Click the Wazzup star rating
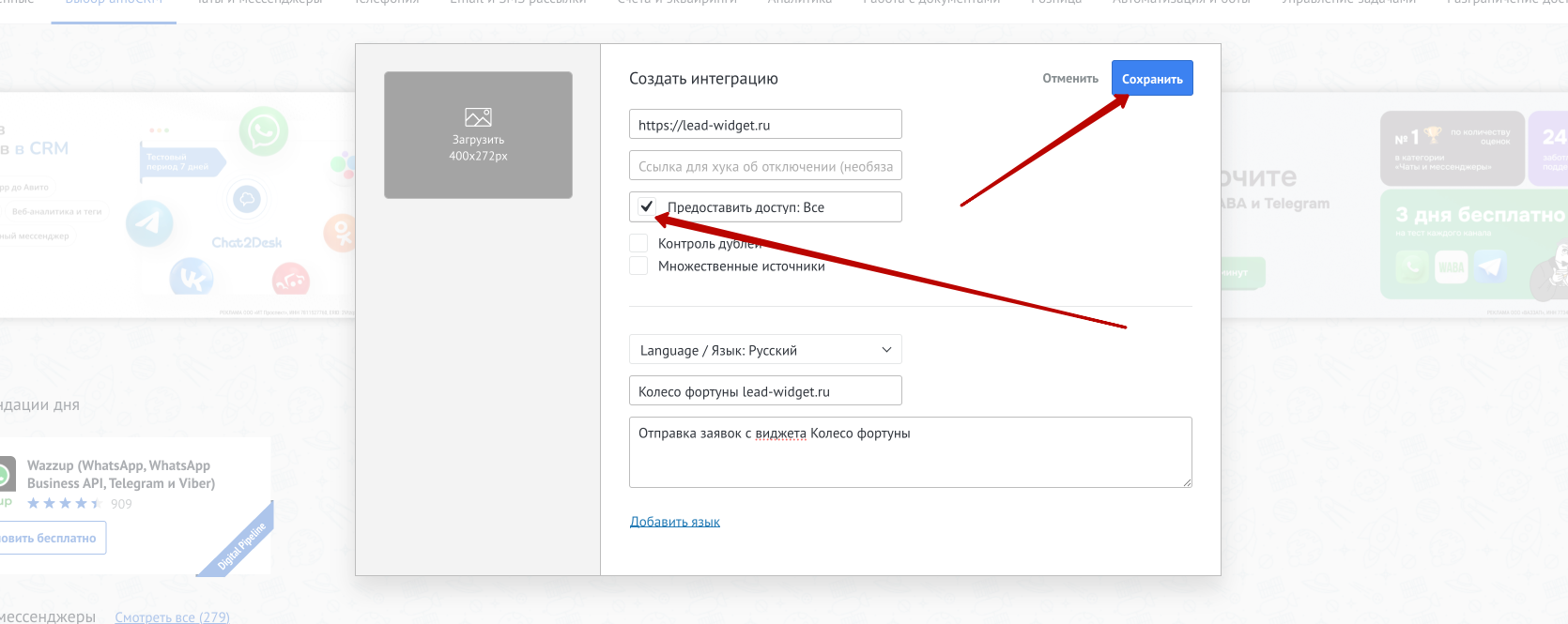The height and width of the screenshot is (624, 1568). 65,504
